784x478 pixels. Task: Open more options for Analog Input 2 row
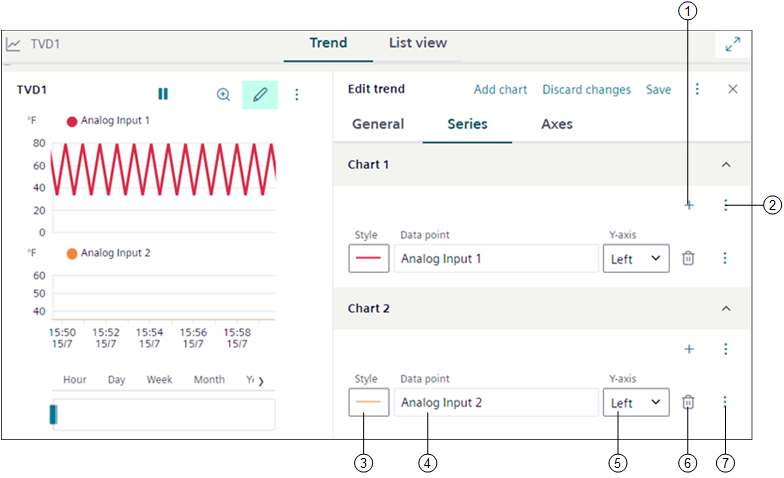pos(725,402)
